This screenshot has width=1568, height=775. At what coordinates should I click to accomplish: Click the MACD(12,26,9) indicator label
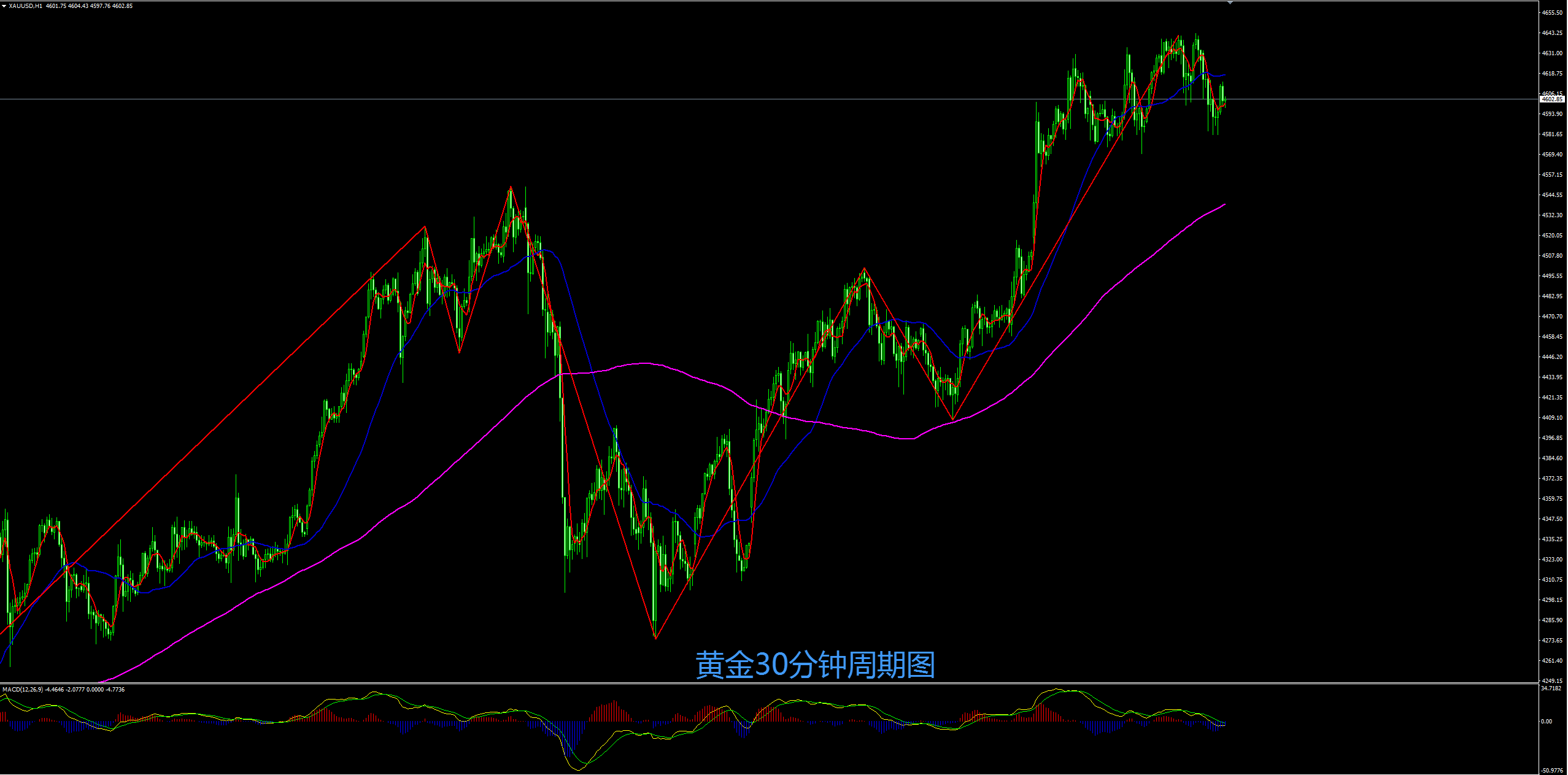click(23, 690)
